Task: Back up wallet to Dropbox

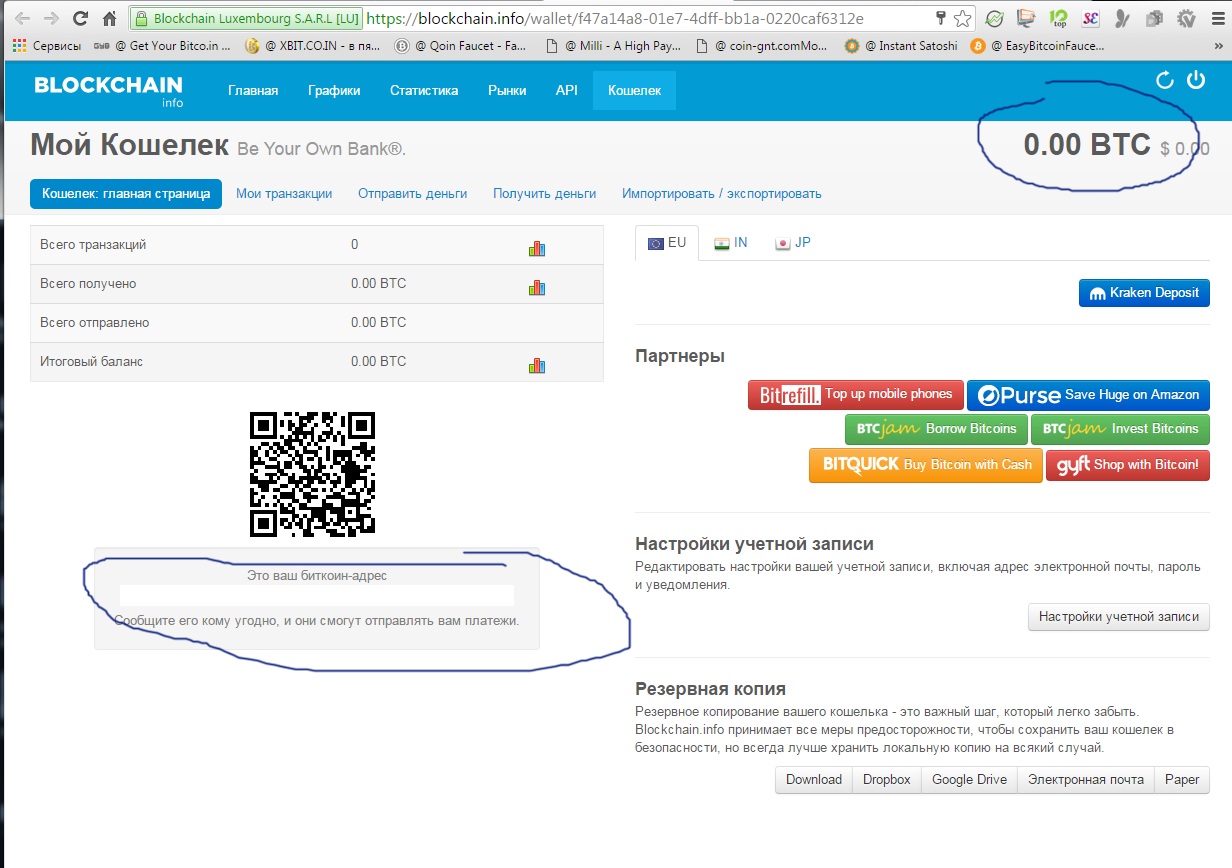Action: click(x=886, y=780)
